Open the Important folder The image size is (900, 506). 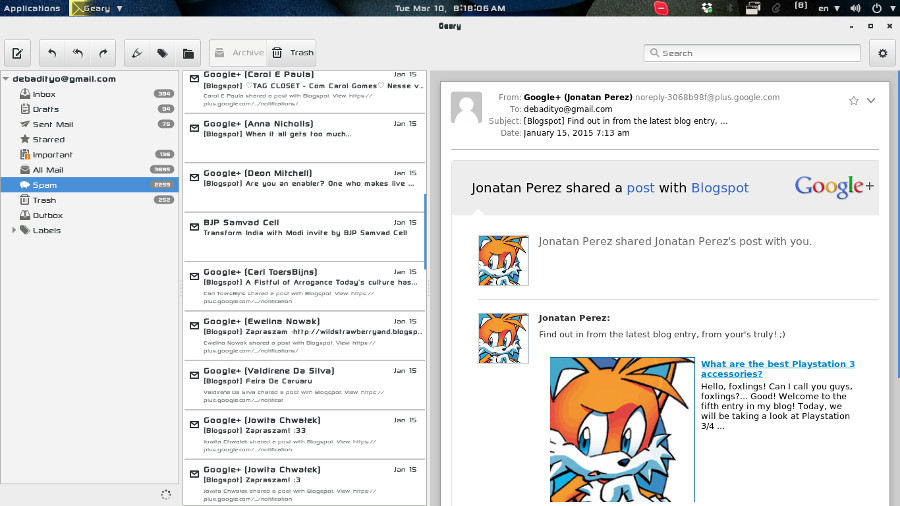coord(90,155)
